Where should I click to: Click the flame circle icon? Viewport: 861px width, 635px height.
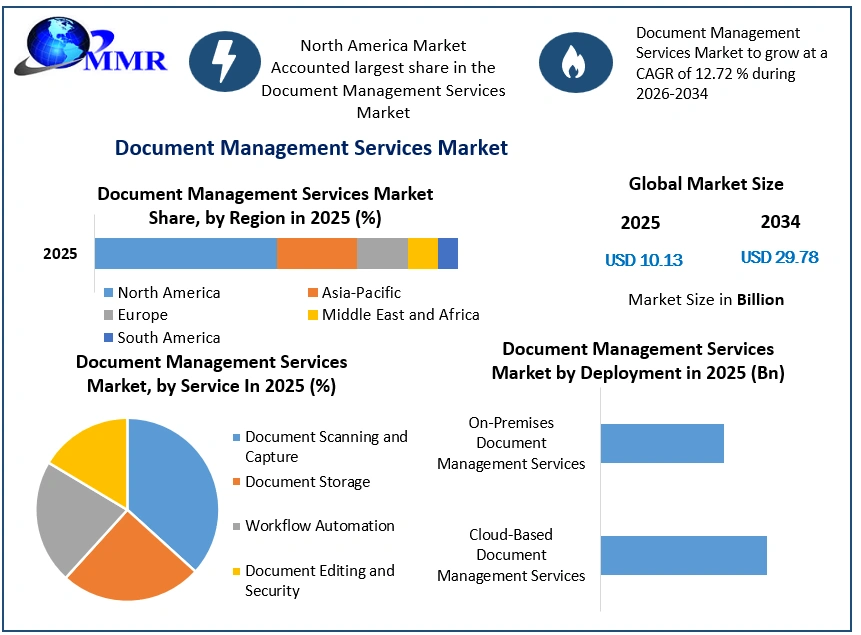tap(575, 62)
